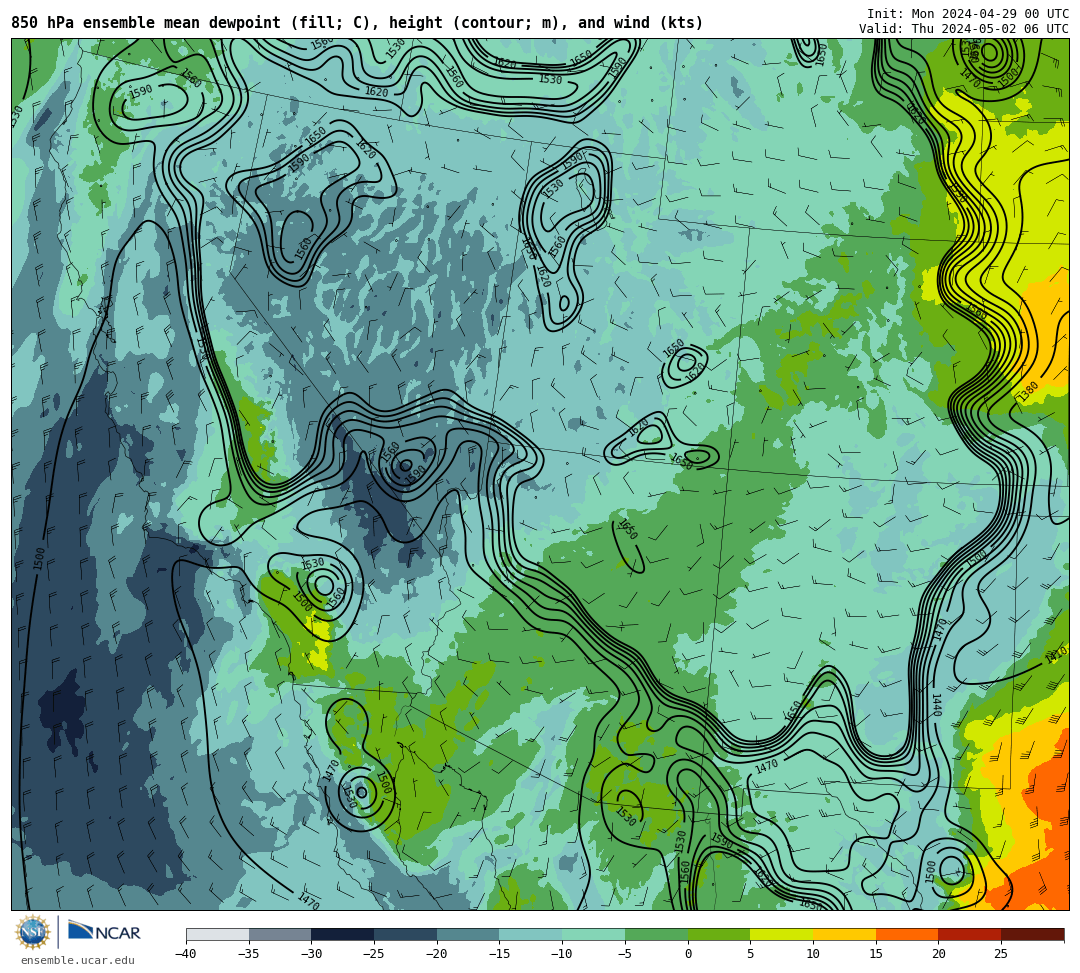Click the -30 colorbar tick label
The width and height of the screenshot is (1080, 973).
[x=311, y=954]
